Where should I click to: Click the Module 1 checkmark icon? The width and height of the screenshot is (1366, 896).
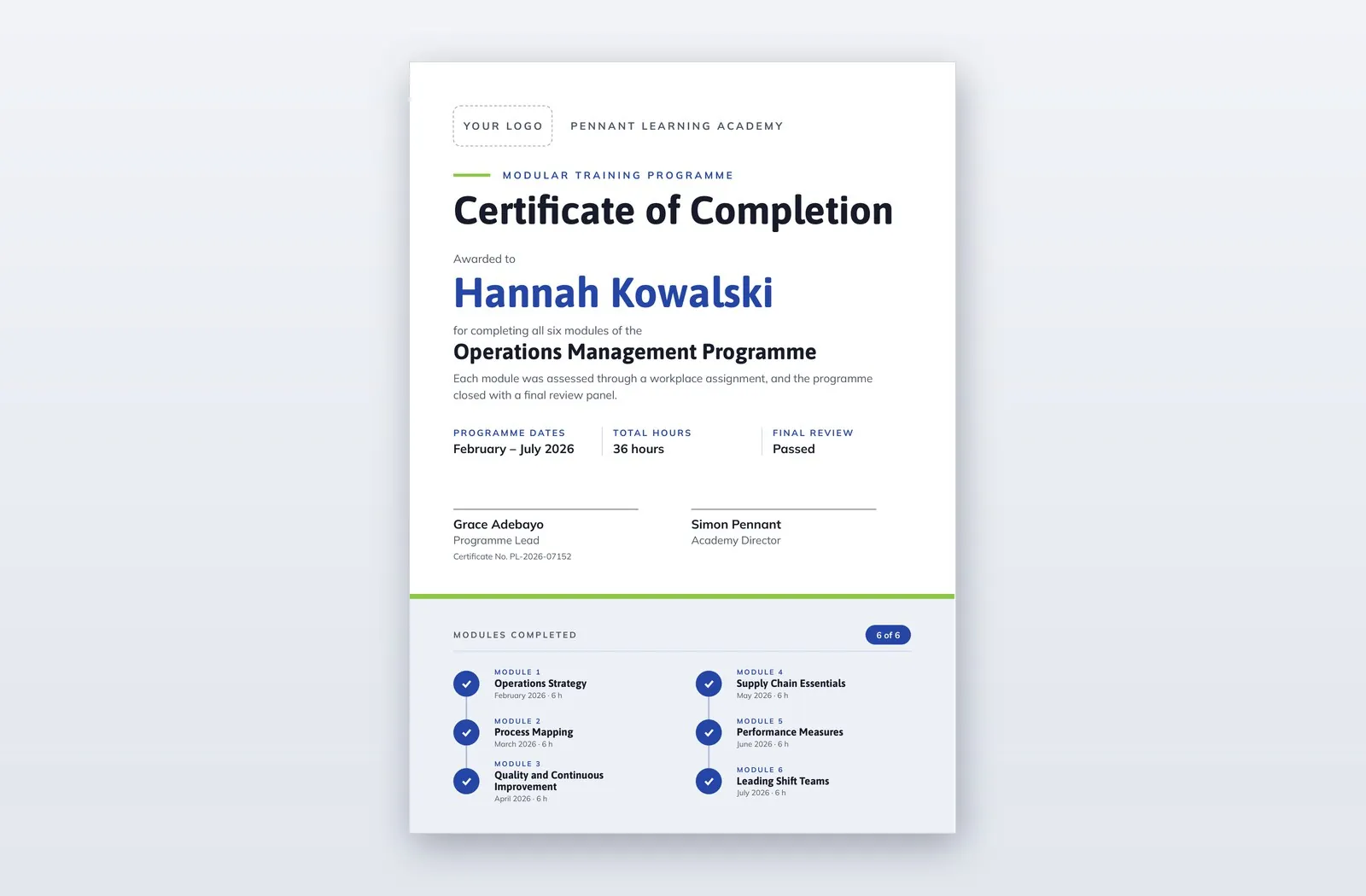(466, 684)
